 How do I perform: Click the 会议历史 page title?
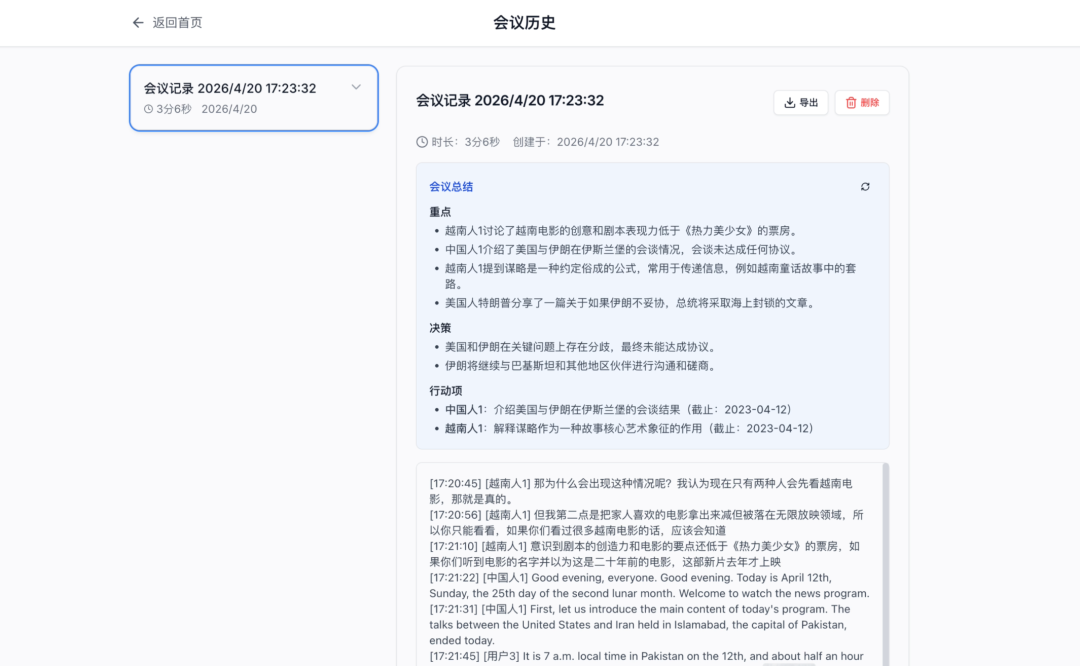point(524,23)
